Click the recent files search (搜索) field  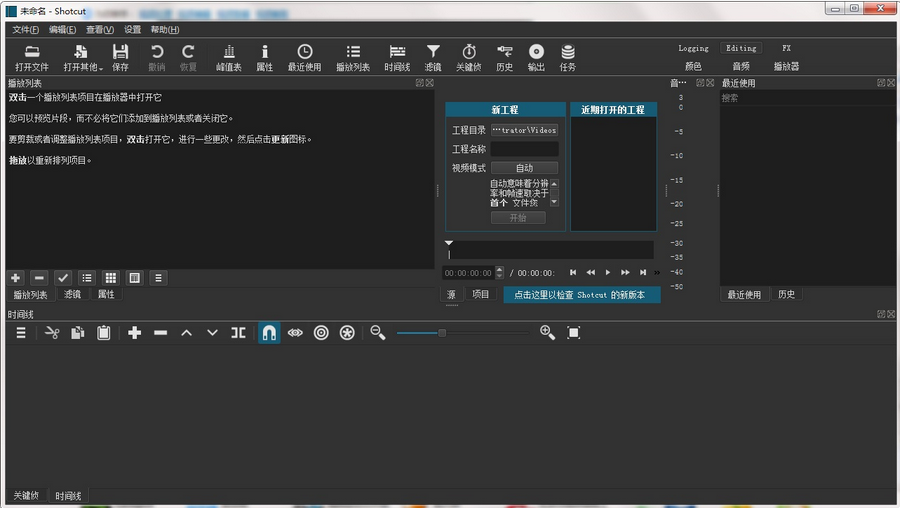[x=806, y=98]
